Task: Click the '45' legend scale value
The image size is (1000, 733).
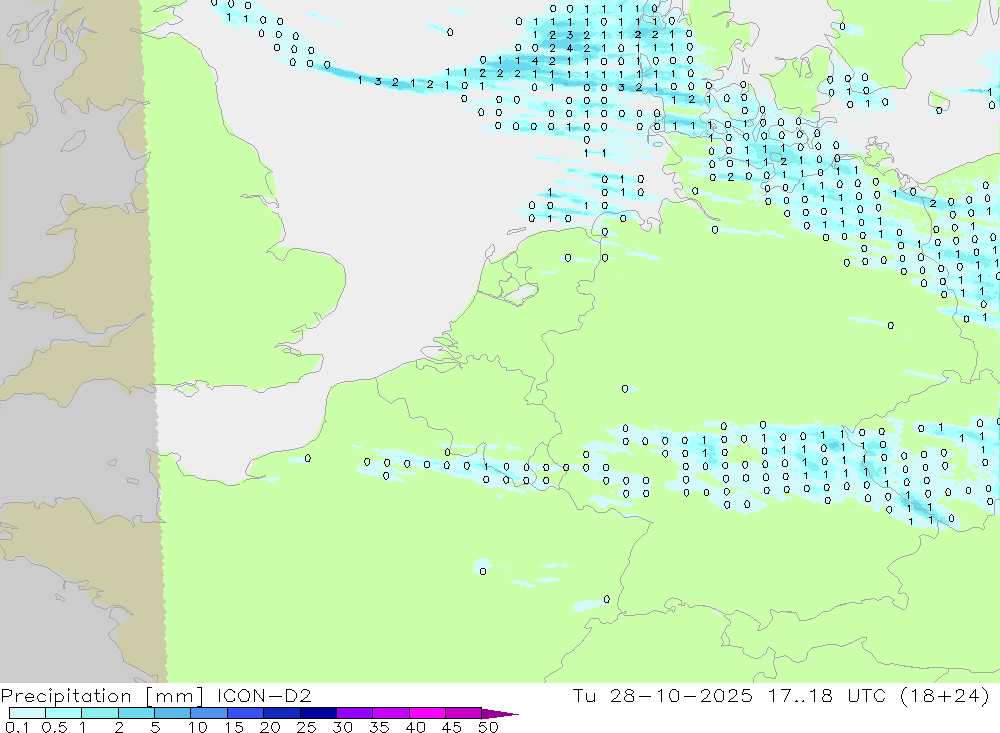Action: [x=452, y=727]
